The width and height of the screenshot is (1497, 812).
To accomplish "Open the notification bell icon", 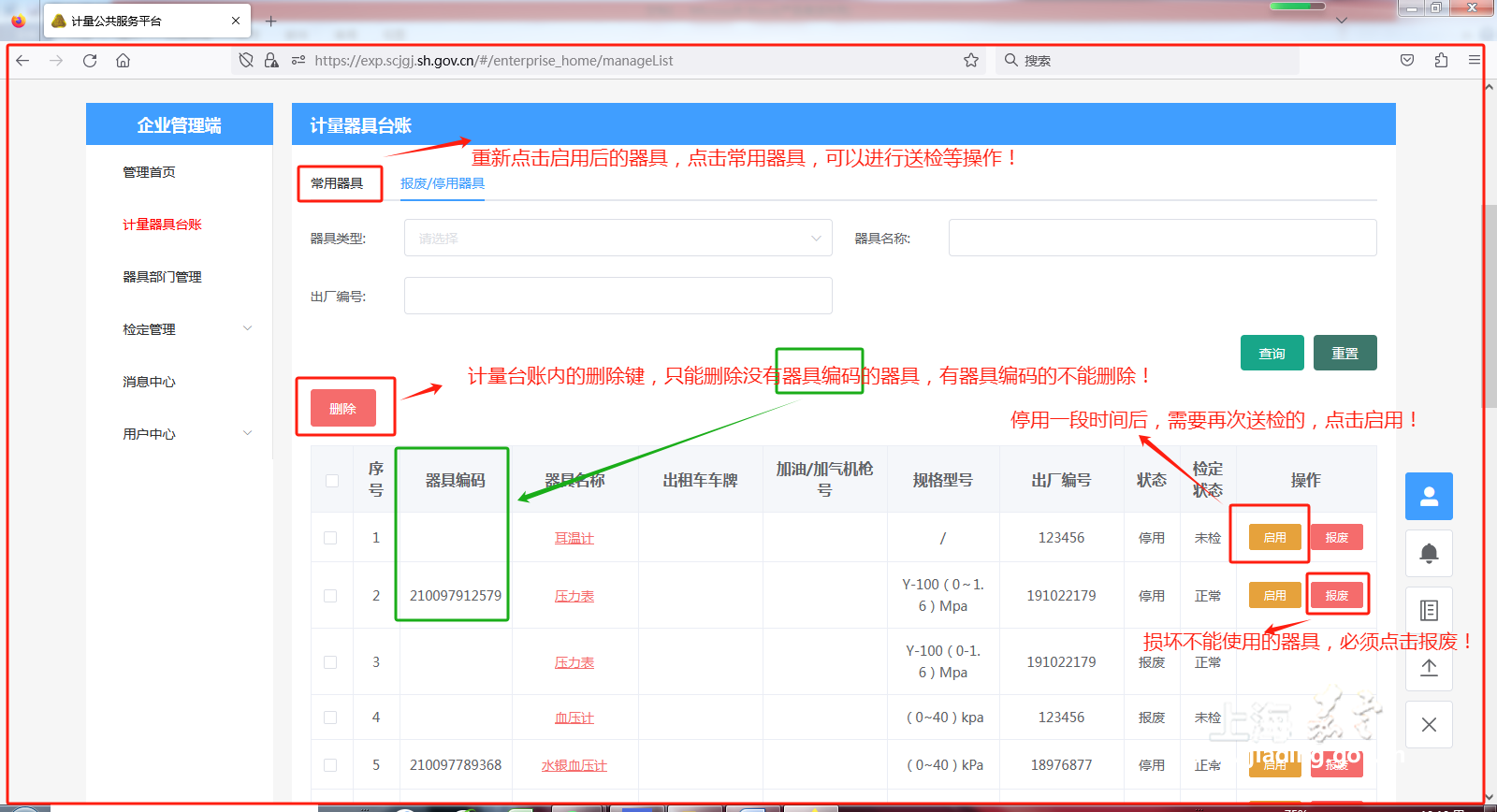I will (x=1429, y=553).
